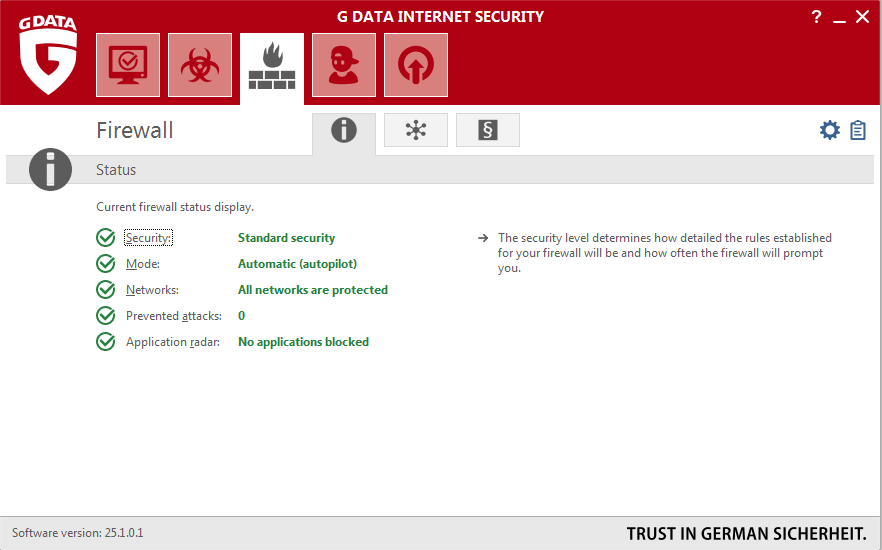Click All networks are protected text
Image resolution: width=882 pixels, height=550 pixels.
tap(313, 290)
